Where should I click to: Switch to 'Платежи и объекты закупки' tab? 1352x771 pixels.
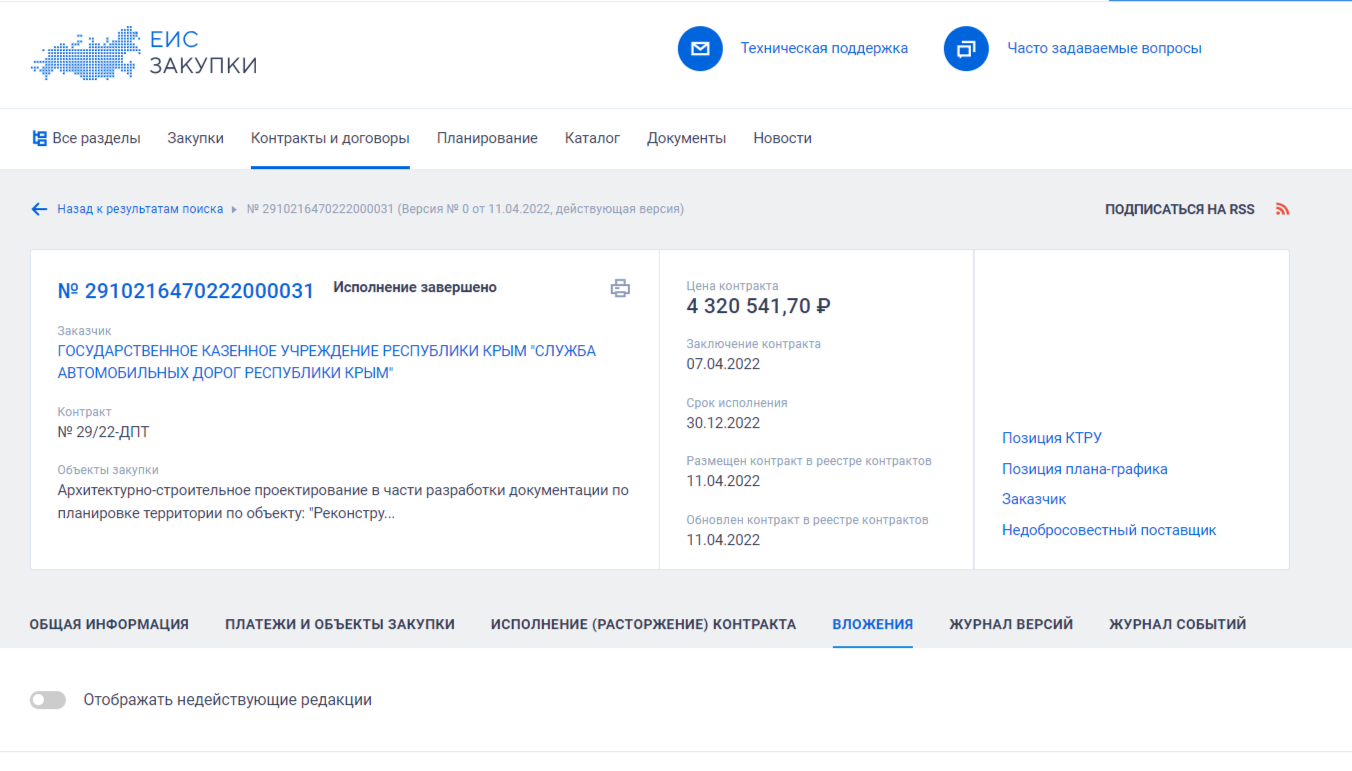pos(340,624)
